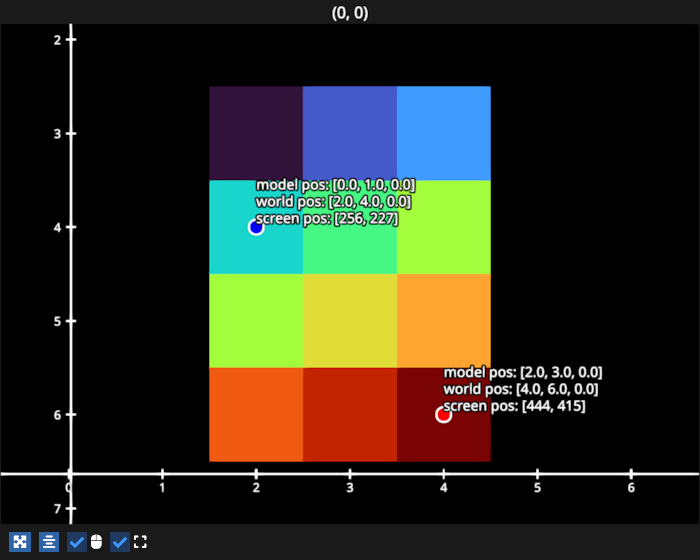Click the center scene button
This screenshot has width=700, height=560.
pyautogui.click(x=49, y=542)
